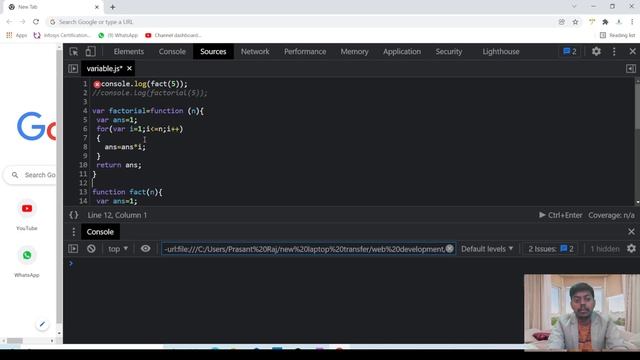This screenshot has height=360, width=640.
Task: Open the Network tab
Action: coord(255,51)
